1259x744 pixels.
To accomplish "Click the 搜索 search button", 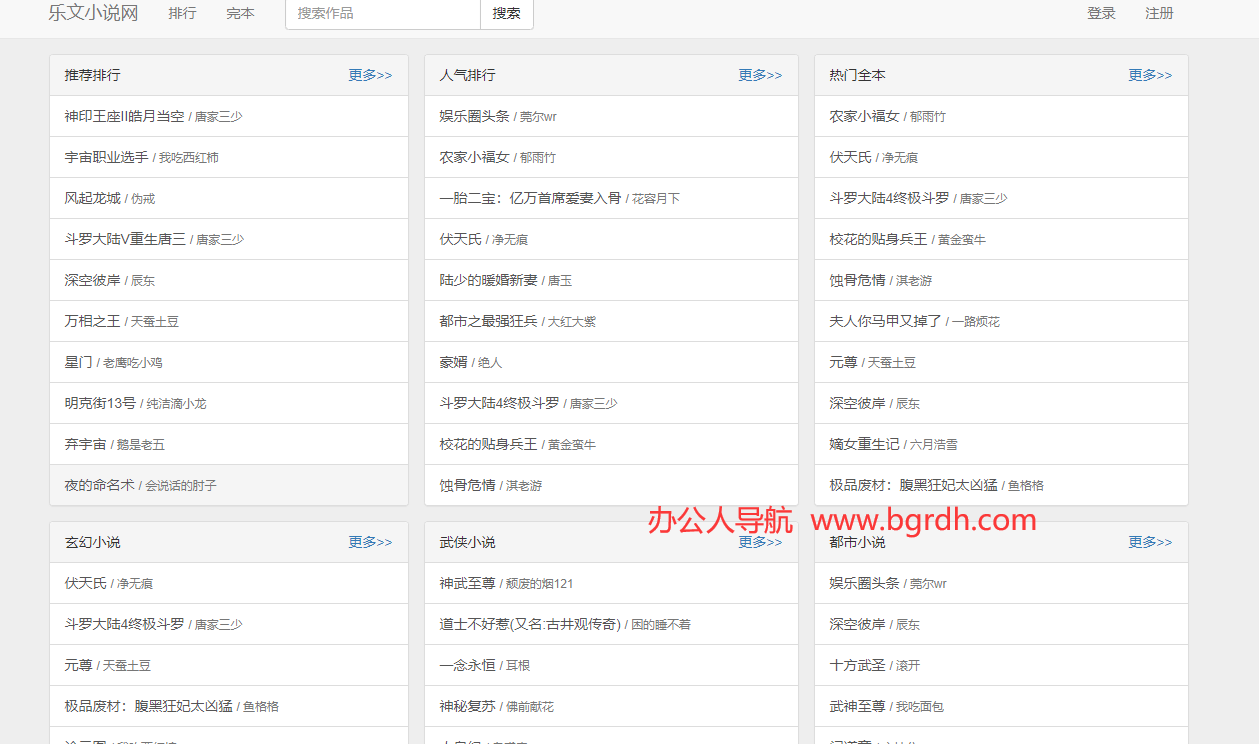I will tap(506, 14).
